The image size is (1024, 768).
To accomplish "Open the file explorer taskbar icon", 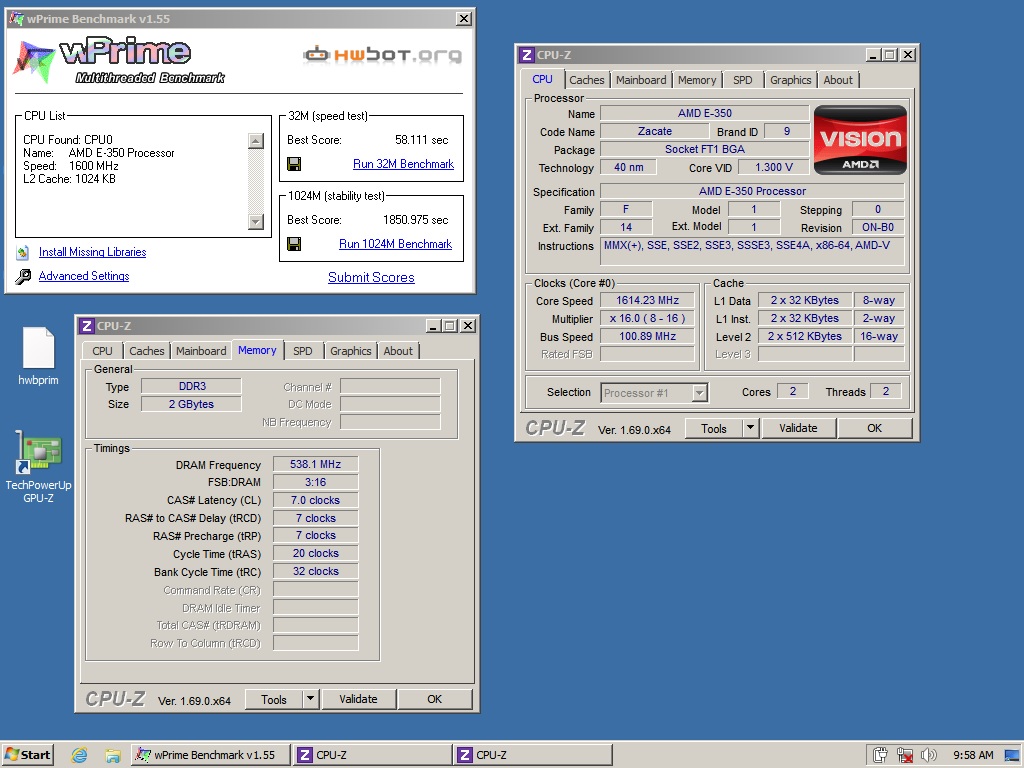I will pyautogui.click(x=112, y=756).
